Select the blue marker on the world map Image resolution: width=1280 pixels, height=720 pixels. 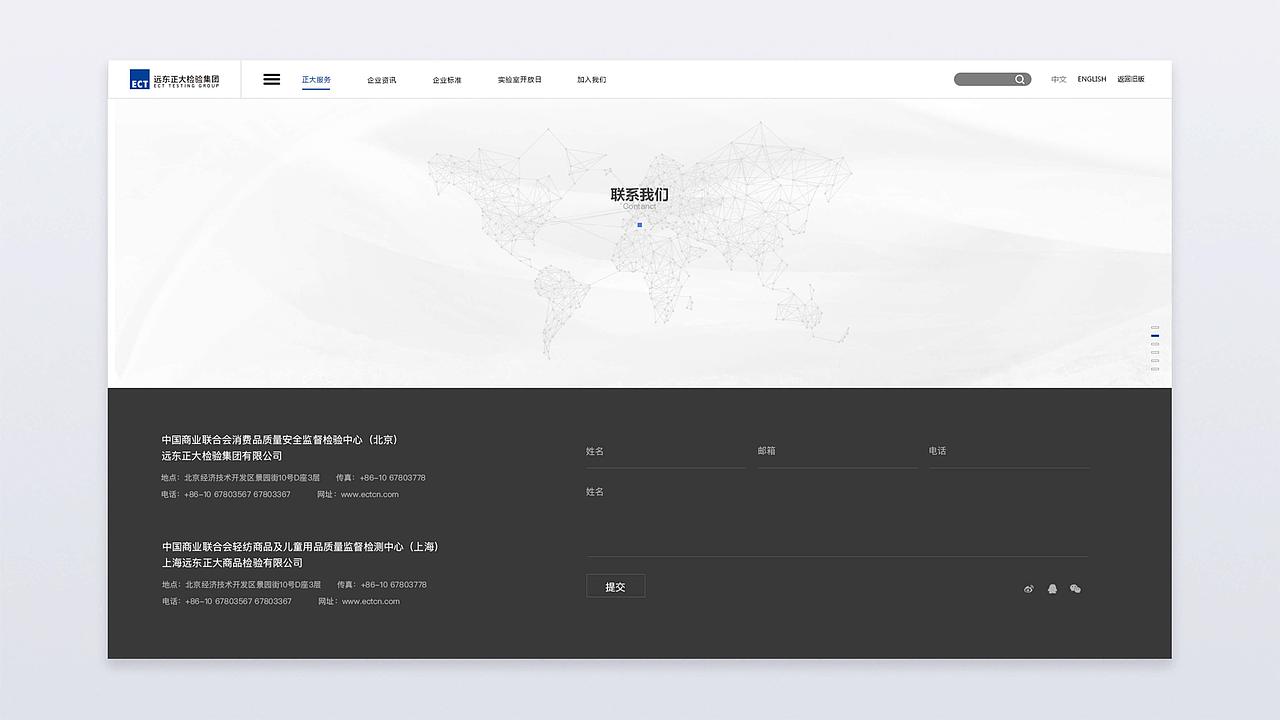tap(638, 226)
